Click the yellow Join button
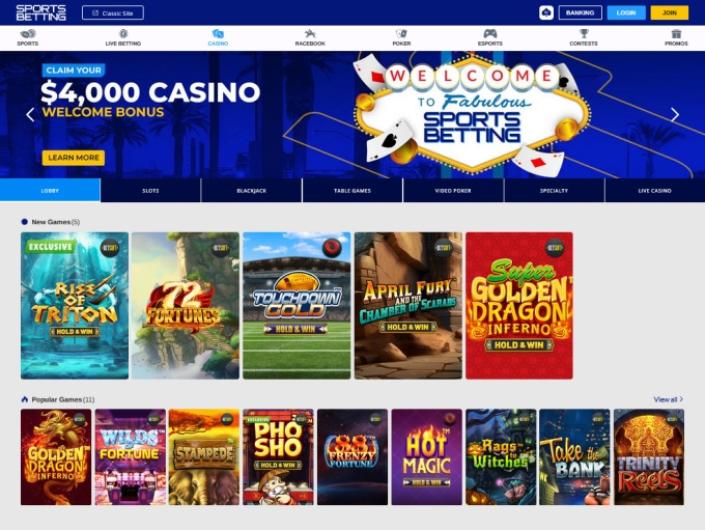 coord(669,13)
